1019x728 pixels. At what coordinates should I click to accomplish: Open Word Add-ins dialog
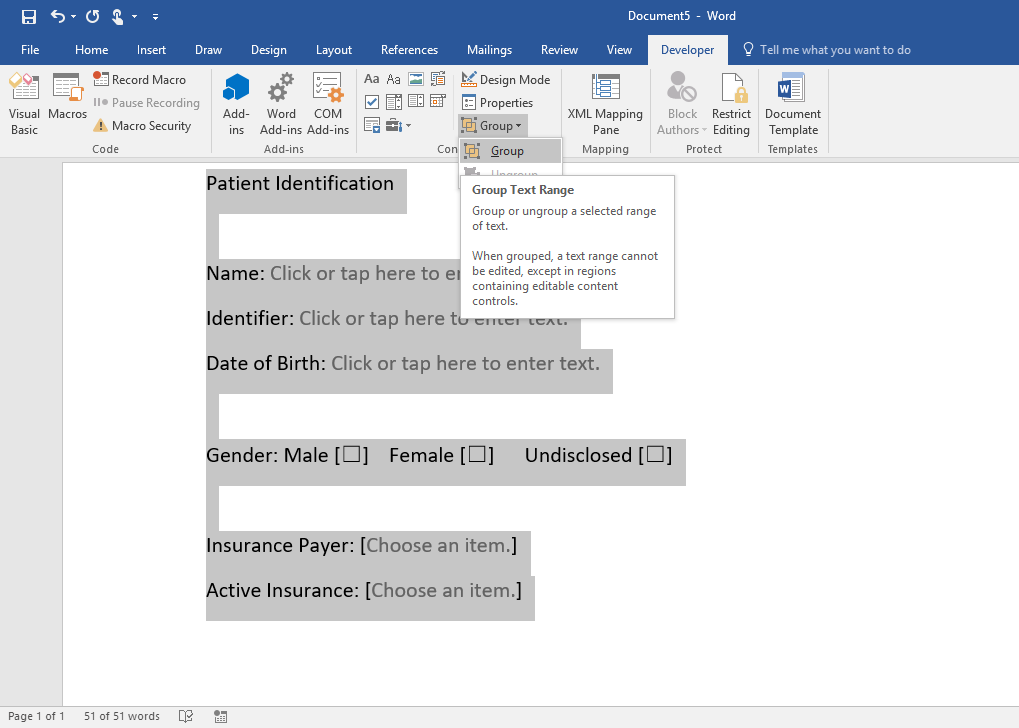281,104
